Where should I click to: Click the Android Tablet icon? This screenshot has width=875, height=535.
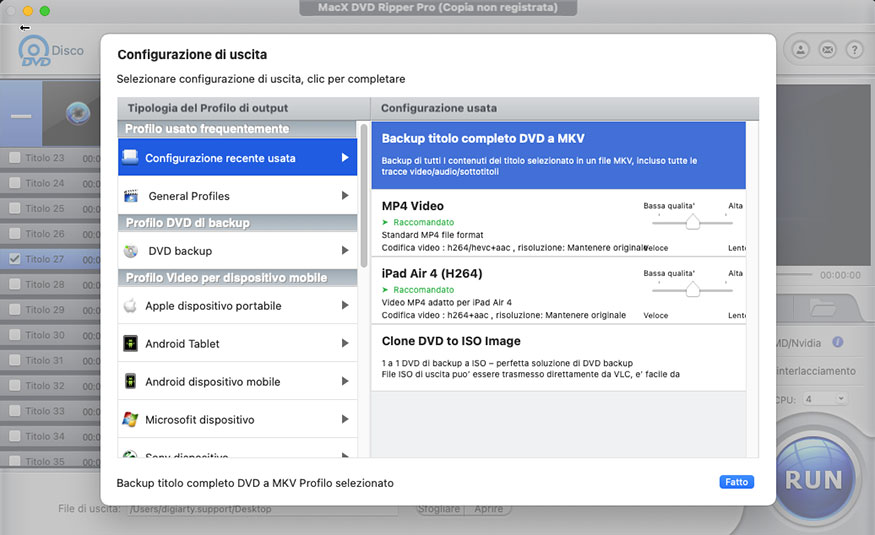[x=130, y=344]
